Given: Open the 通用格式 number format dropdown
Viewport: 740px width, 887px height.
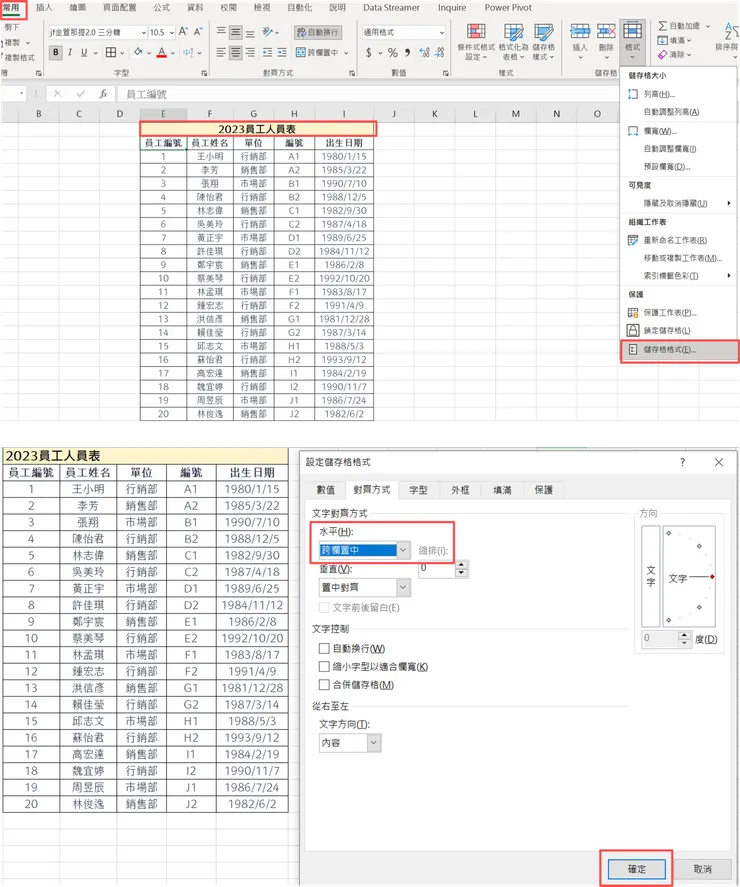Looking at the screenshot, I should tap(442, 32).
